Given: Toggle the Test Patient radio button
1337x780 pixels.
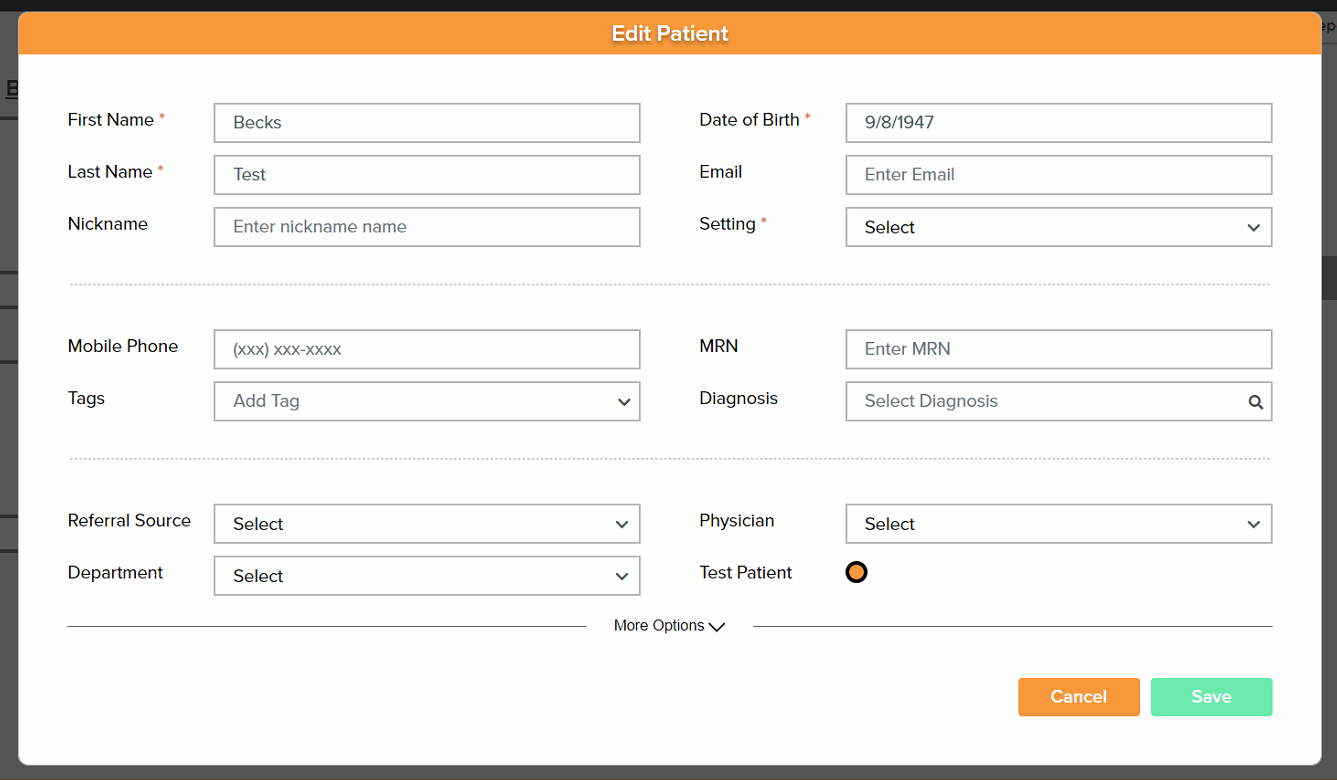Looking at the screenshot, I should tap(856, 572).
